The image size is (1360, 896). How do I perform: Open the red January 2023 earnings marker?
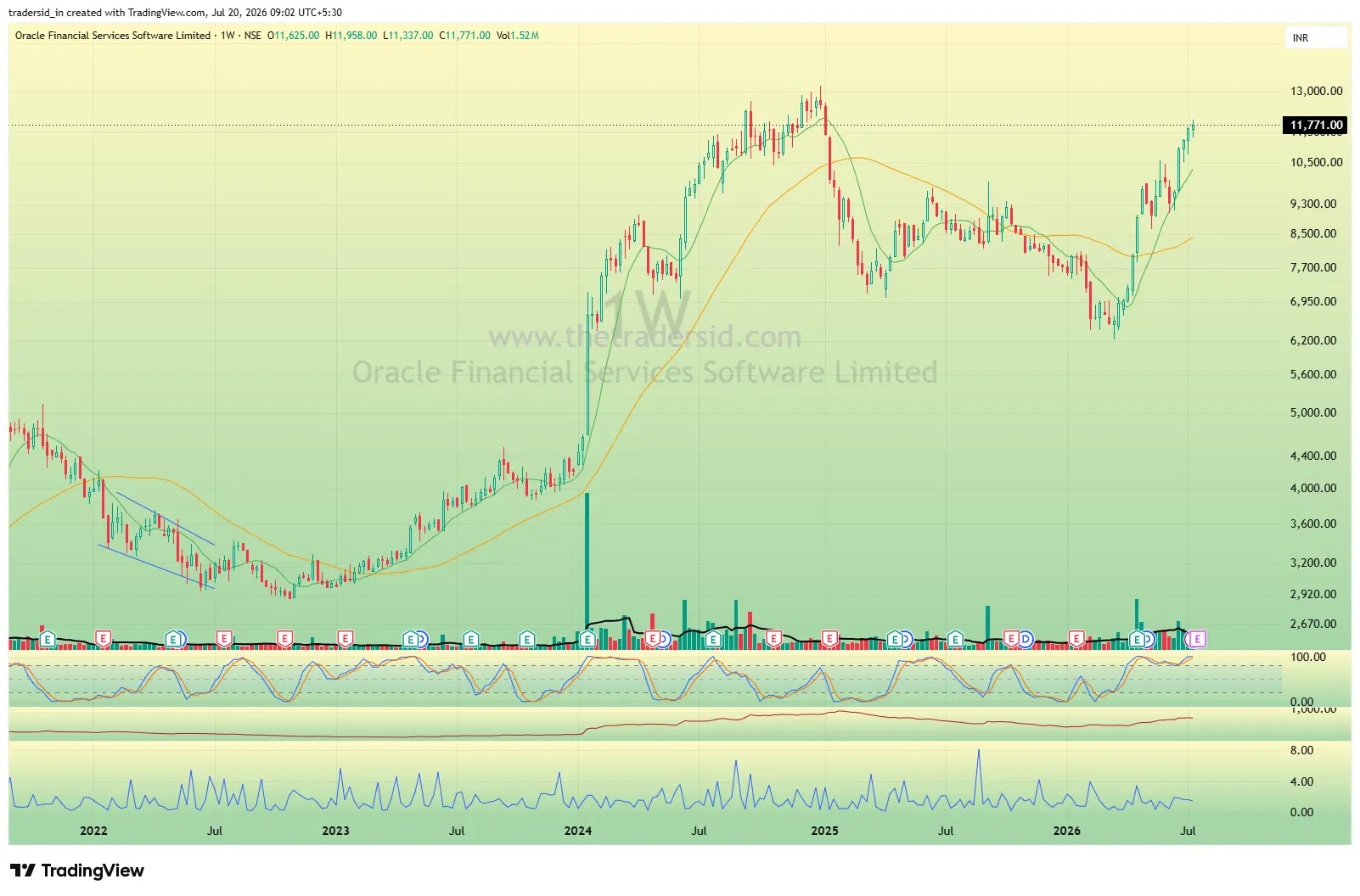pyautogui.click(x=345, y=638)
